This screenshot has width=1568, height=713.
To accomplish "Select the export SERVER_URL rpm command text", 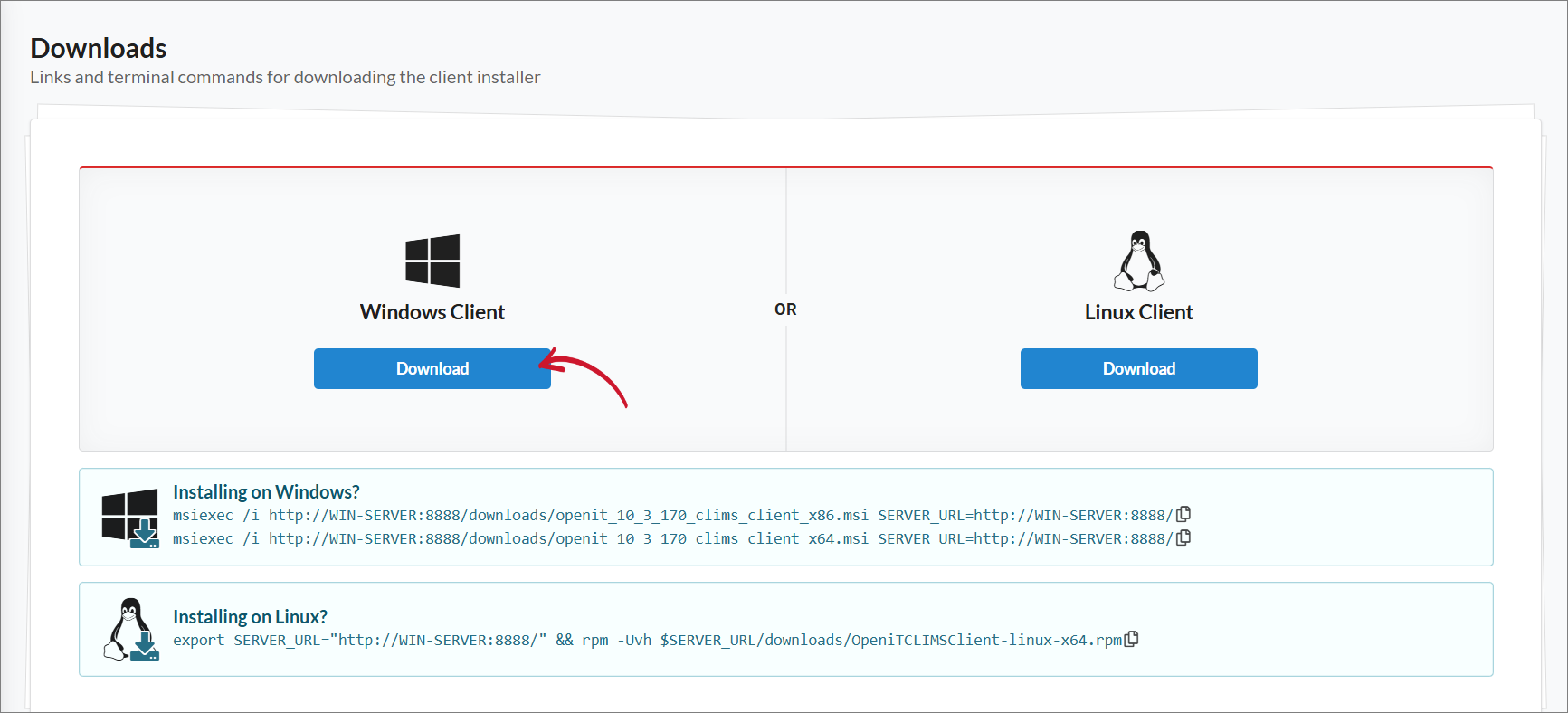I will (x=647, y=640).
